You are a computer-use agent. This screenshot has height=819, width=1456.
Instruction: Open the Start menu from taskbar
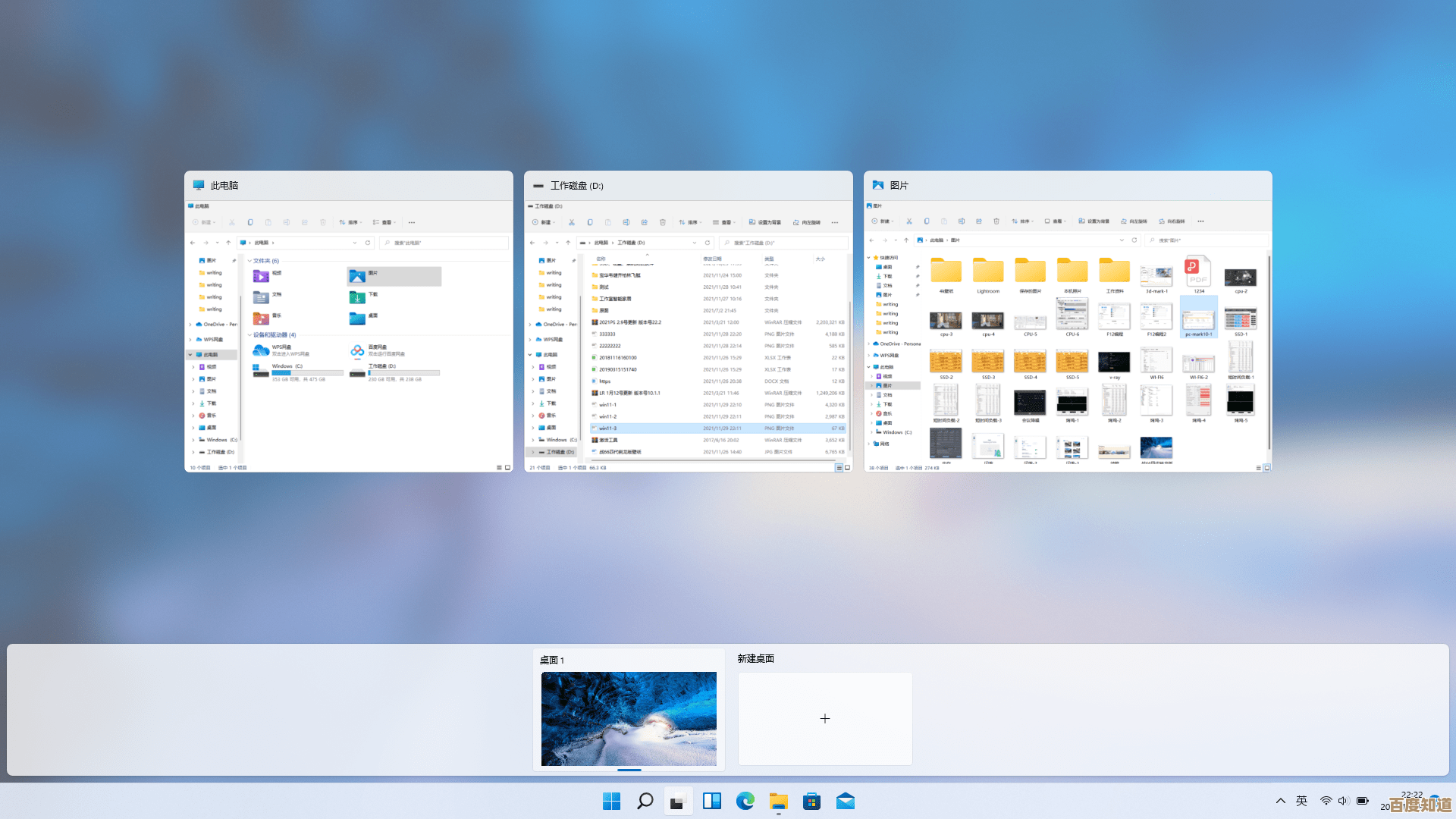coord(611,801)
